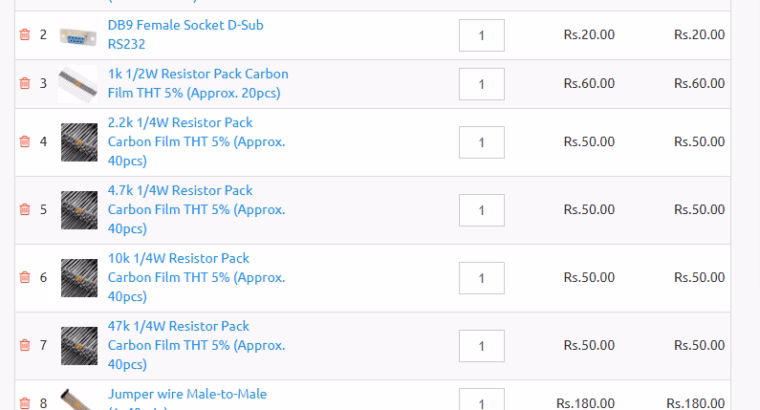
Task: Open DB9 Female Socket D-Sub product link
Action: pos(186,25)
